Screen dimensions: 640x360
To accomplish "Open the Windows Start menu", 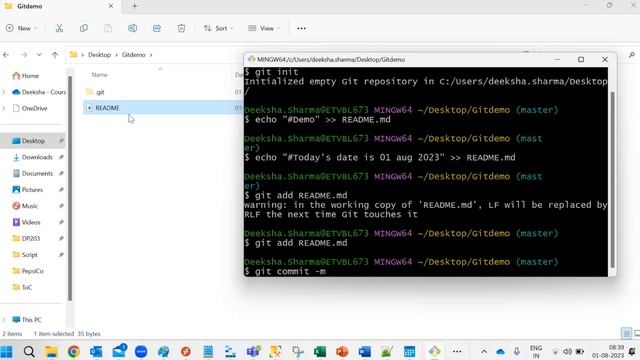I will coord(6,351).
